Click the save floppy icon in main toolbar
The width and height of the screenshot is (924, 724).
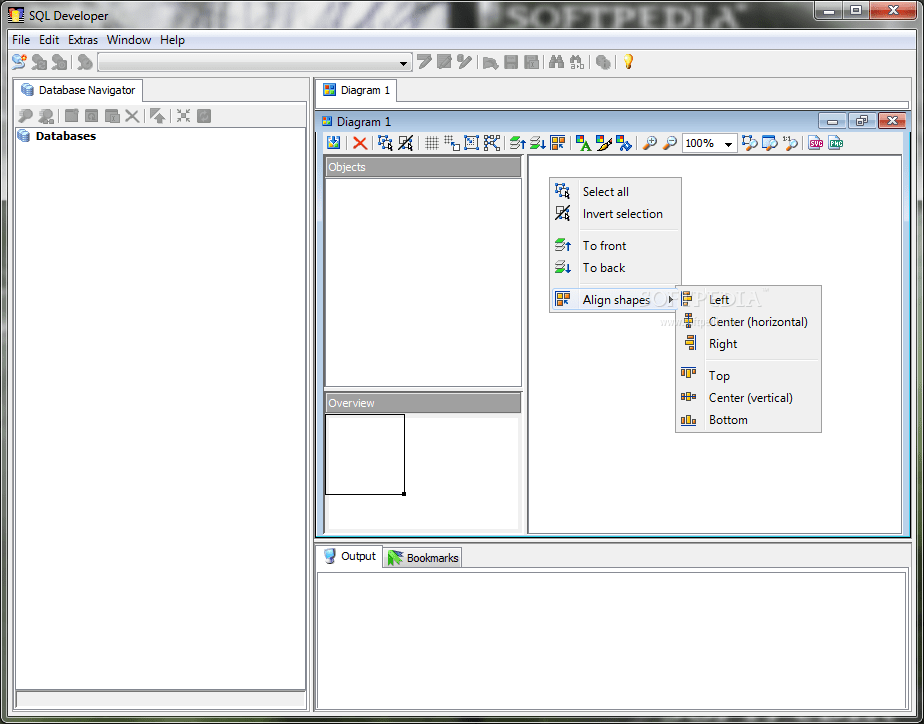(x=511, y=62)
